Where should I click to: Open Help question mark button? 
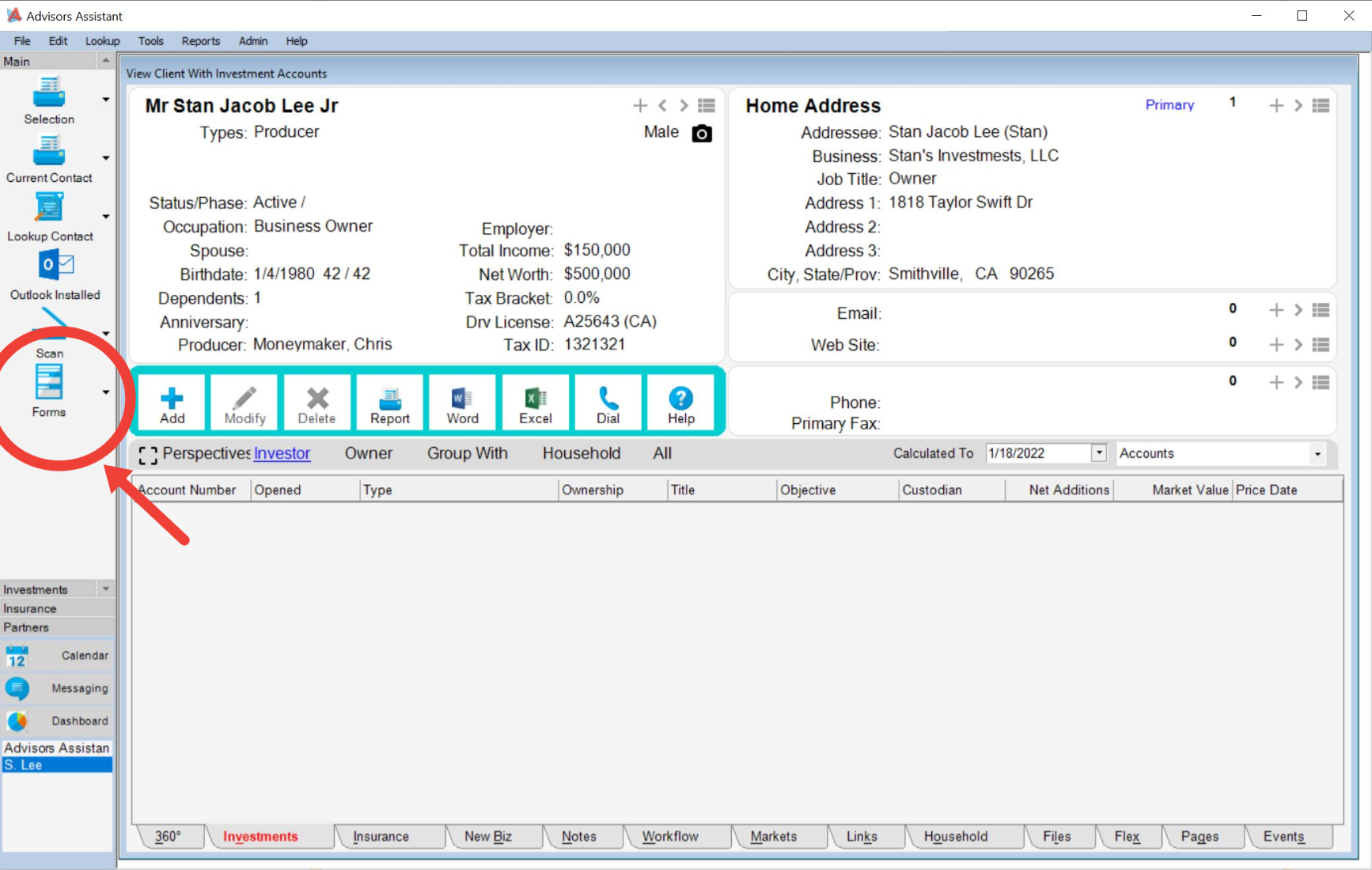[680, 403]
